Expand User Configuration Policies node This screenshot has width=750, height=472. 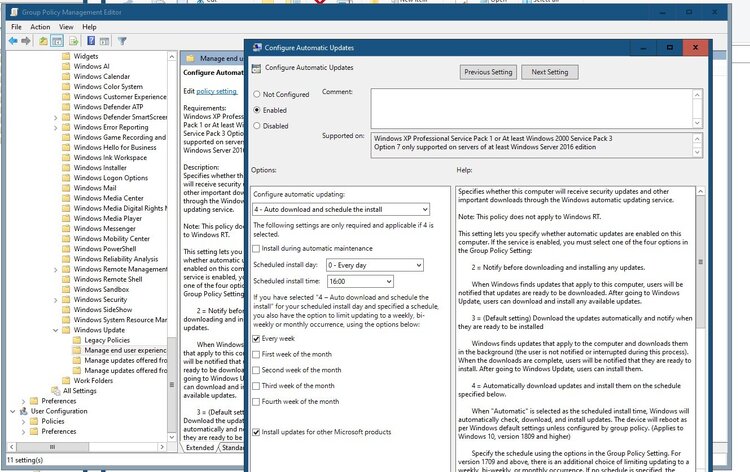tap(23, 422)
